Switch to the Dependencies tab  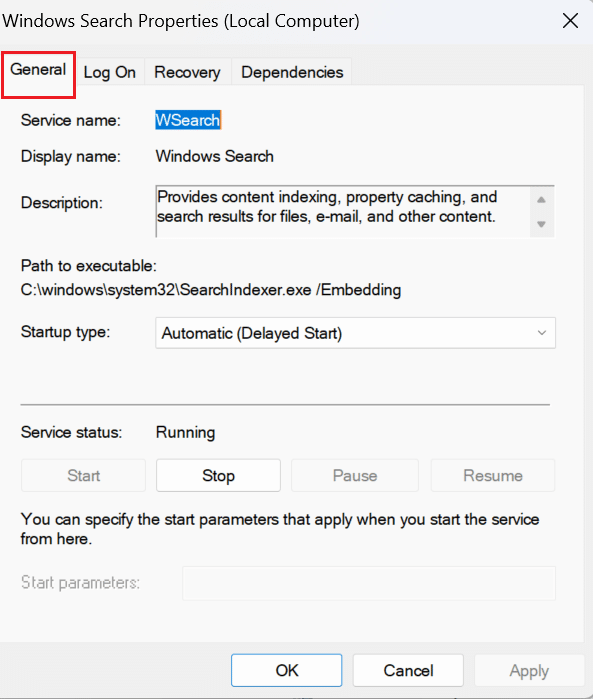click(292, 72)
